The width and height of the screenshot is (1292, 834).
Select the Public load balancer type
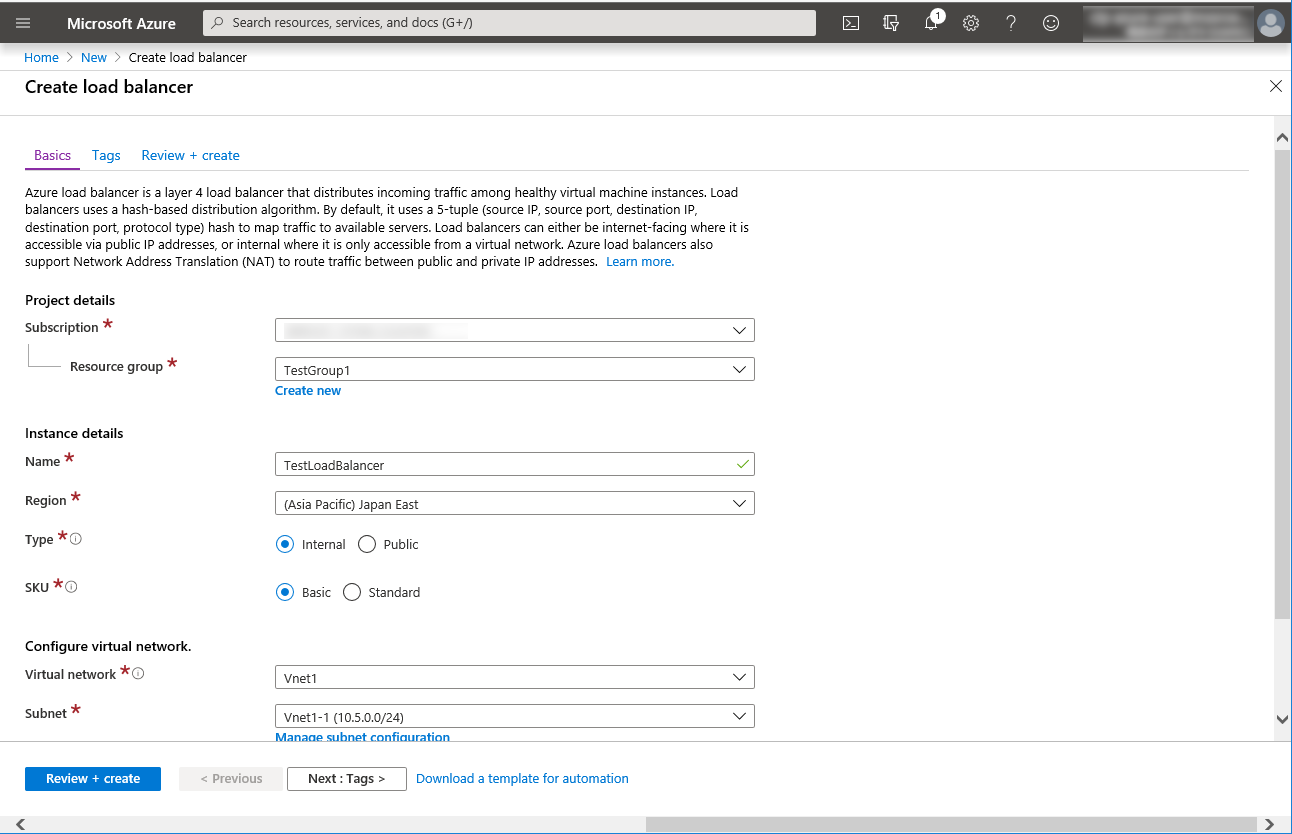tap(366, 544)
